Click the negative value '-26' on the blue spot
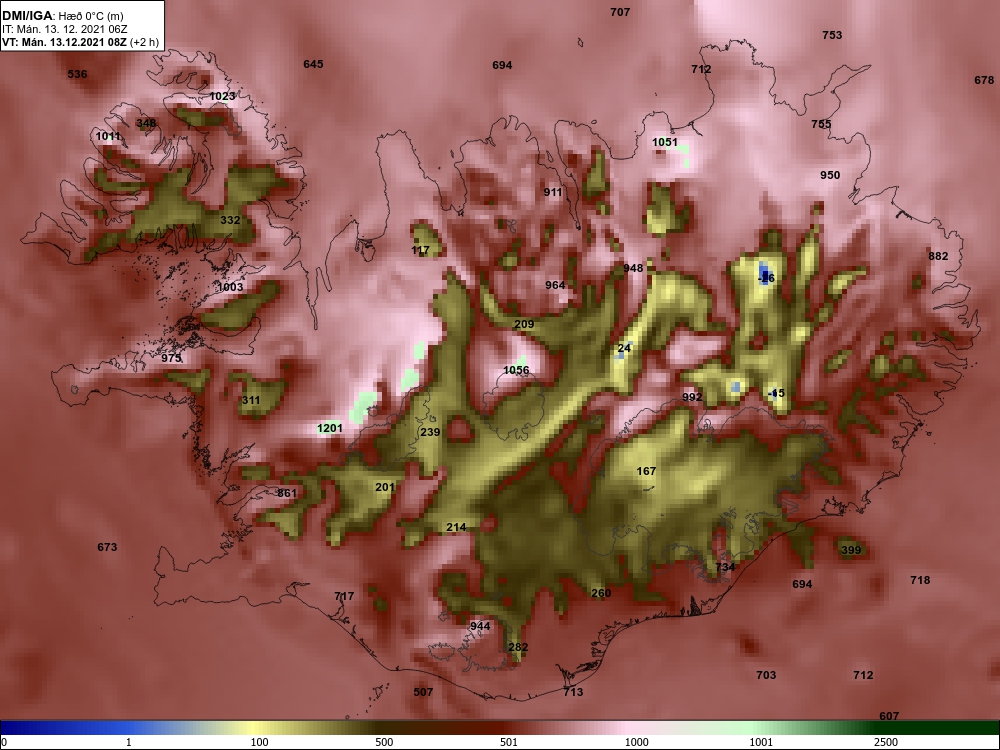This screenshot has height=750, width=1000. coord(766,278)
